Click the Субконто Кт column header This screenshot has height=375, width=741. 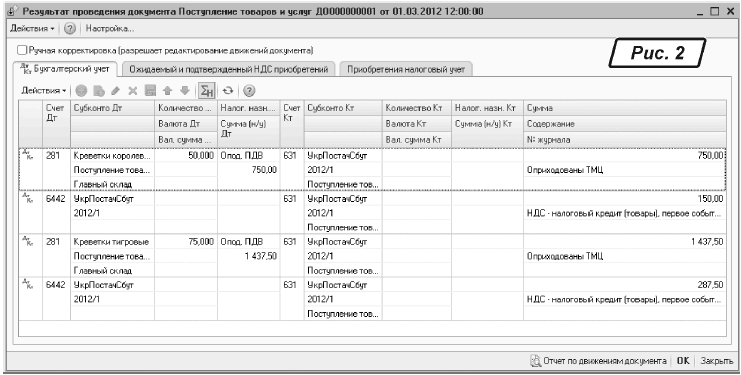[343, 108]
